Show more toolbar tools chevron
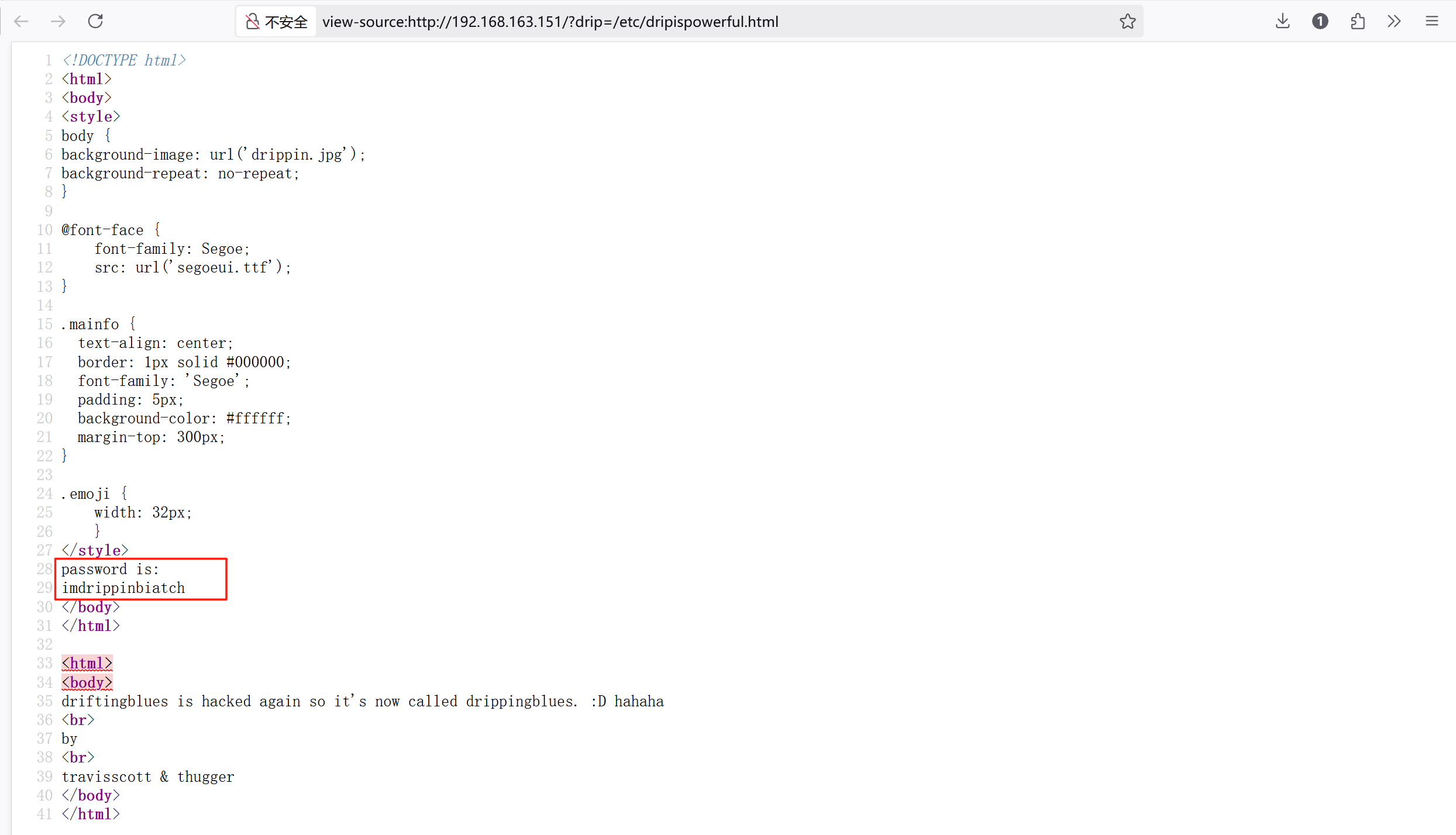Image resolution: width=1456 pixels, height=835 pixels. click(x=1394, y=22)
